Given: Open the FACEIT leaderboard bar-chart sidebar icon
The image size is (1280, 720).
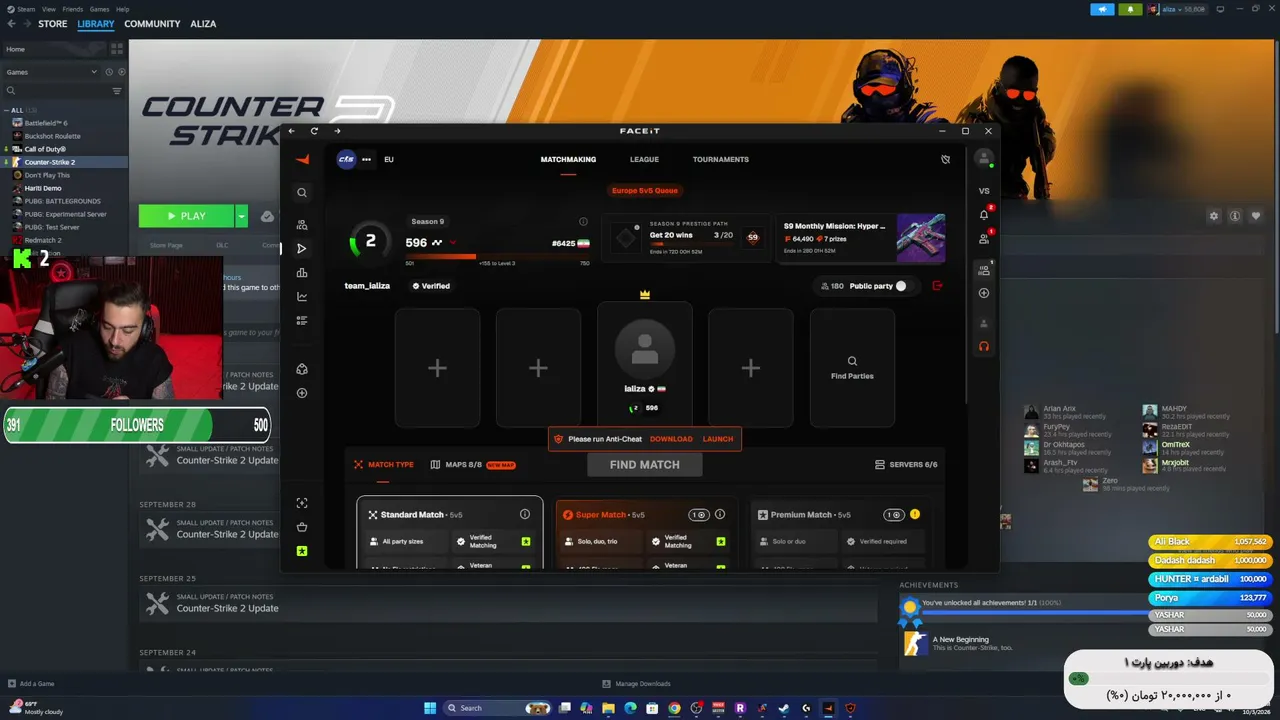Looking at the screenshot, I should (x=302, y=273).
